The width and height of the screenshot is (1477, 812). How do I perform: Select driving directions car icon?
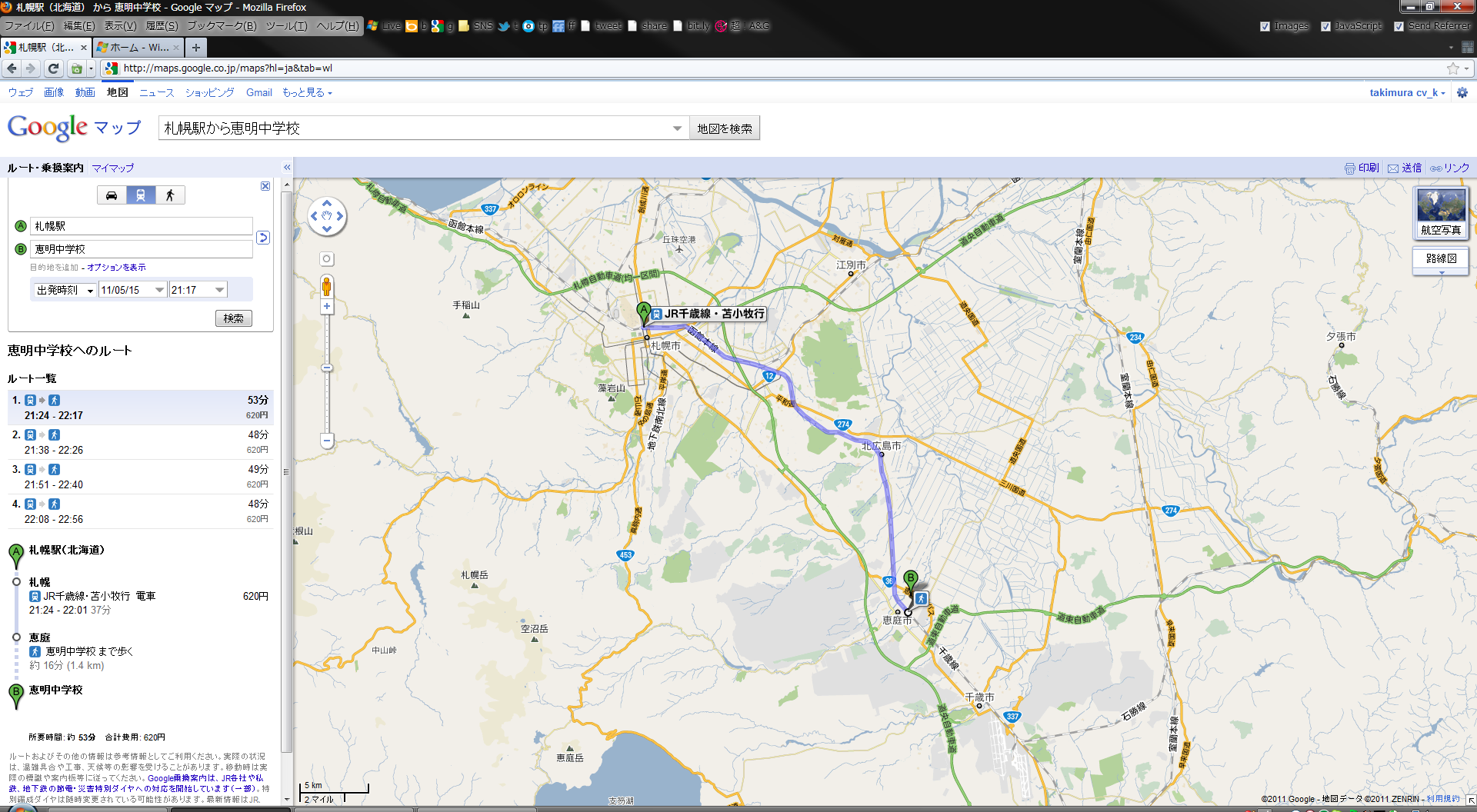pyautogui.click(x=112, y=195)
